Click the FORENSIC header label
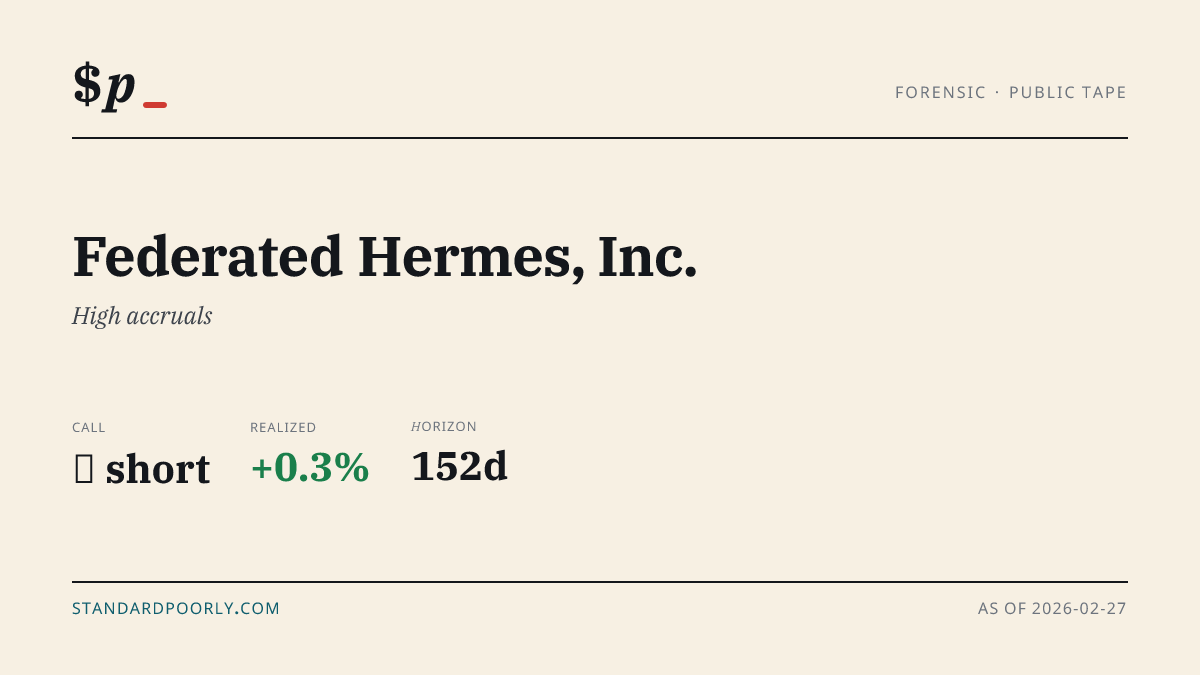This screenshot has width=1200, height=675. click(941, 92)
